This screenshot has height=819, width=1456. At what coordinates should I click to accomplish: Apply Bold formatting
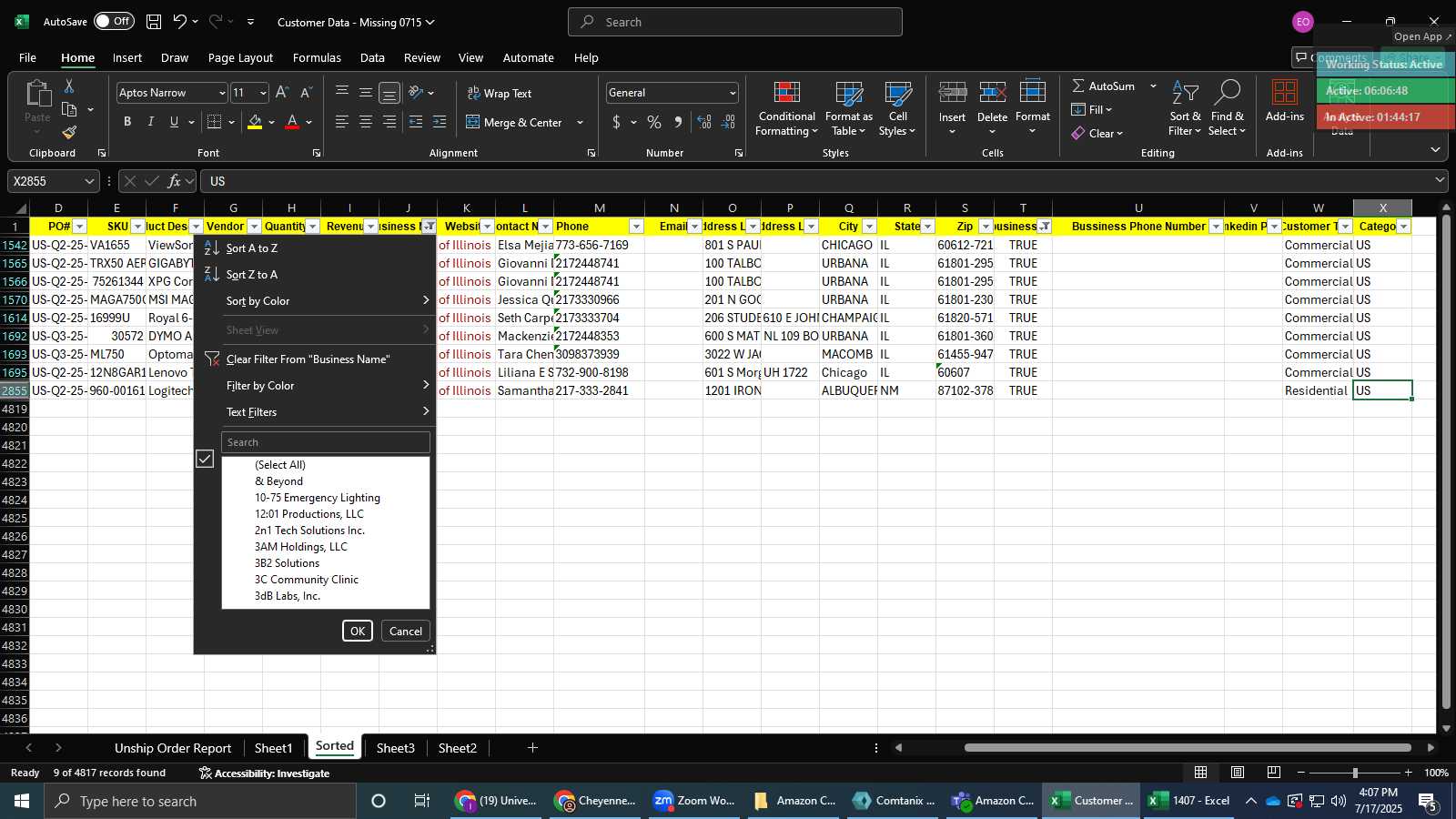(127, 122)
